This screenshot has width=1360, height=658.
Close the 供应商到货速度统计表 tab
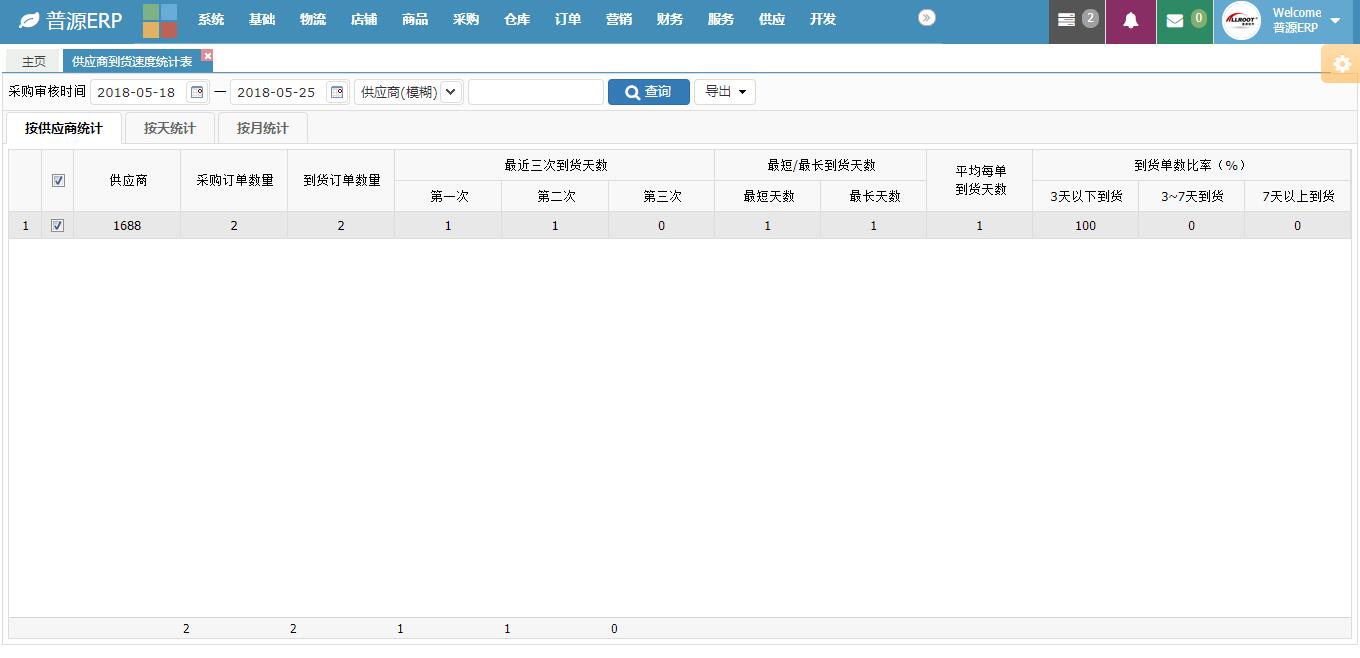point(207,56)
